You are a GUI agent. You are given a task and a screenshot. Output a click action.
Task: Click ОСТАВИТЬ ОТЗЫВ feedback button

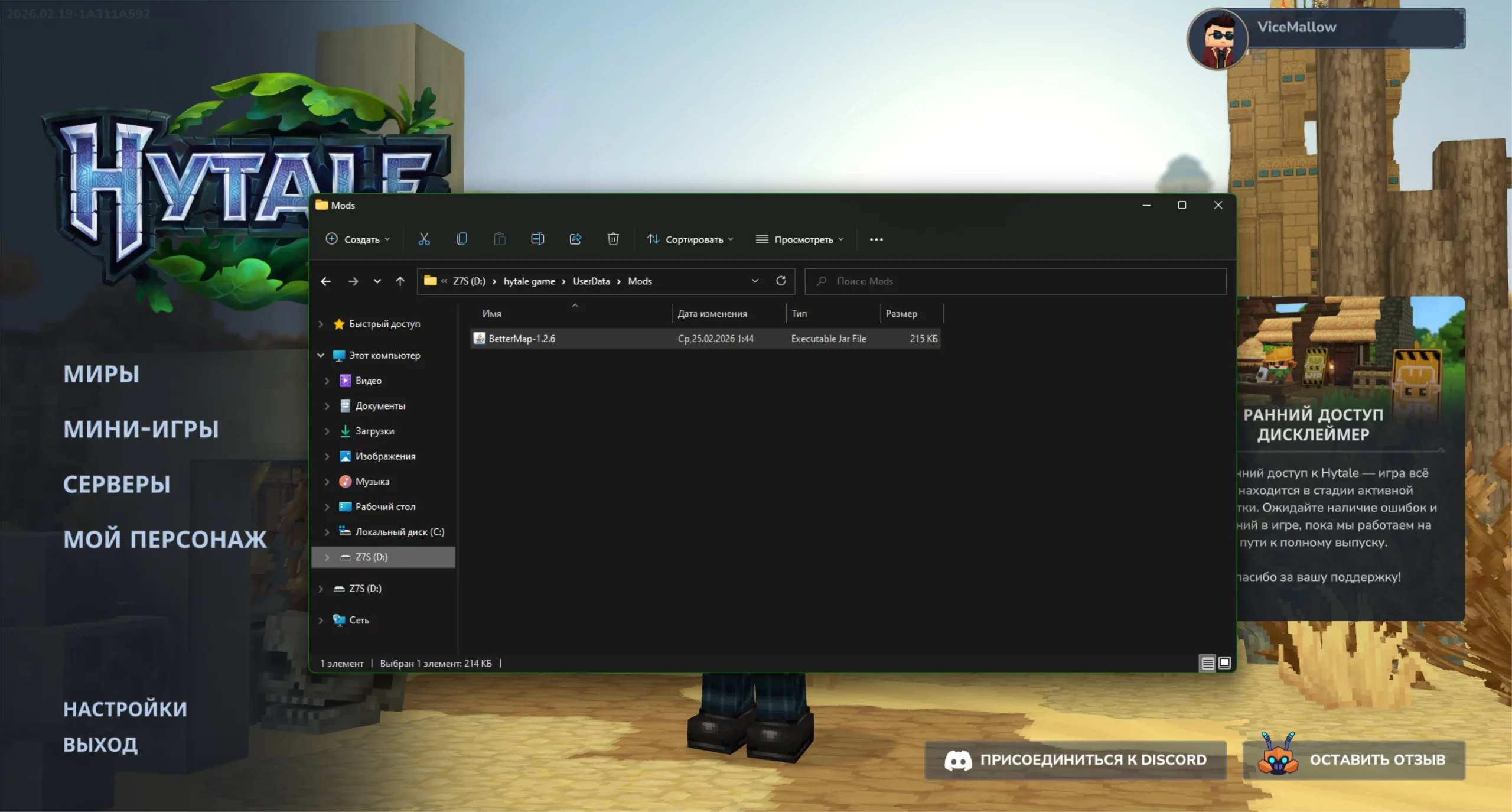pos(1354,760)
